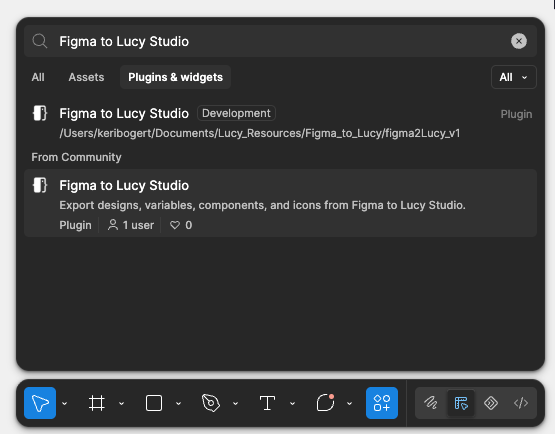Switch to Design mode icon

click(461, 403)
